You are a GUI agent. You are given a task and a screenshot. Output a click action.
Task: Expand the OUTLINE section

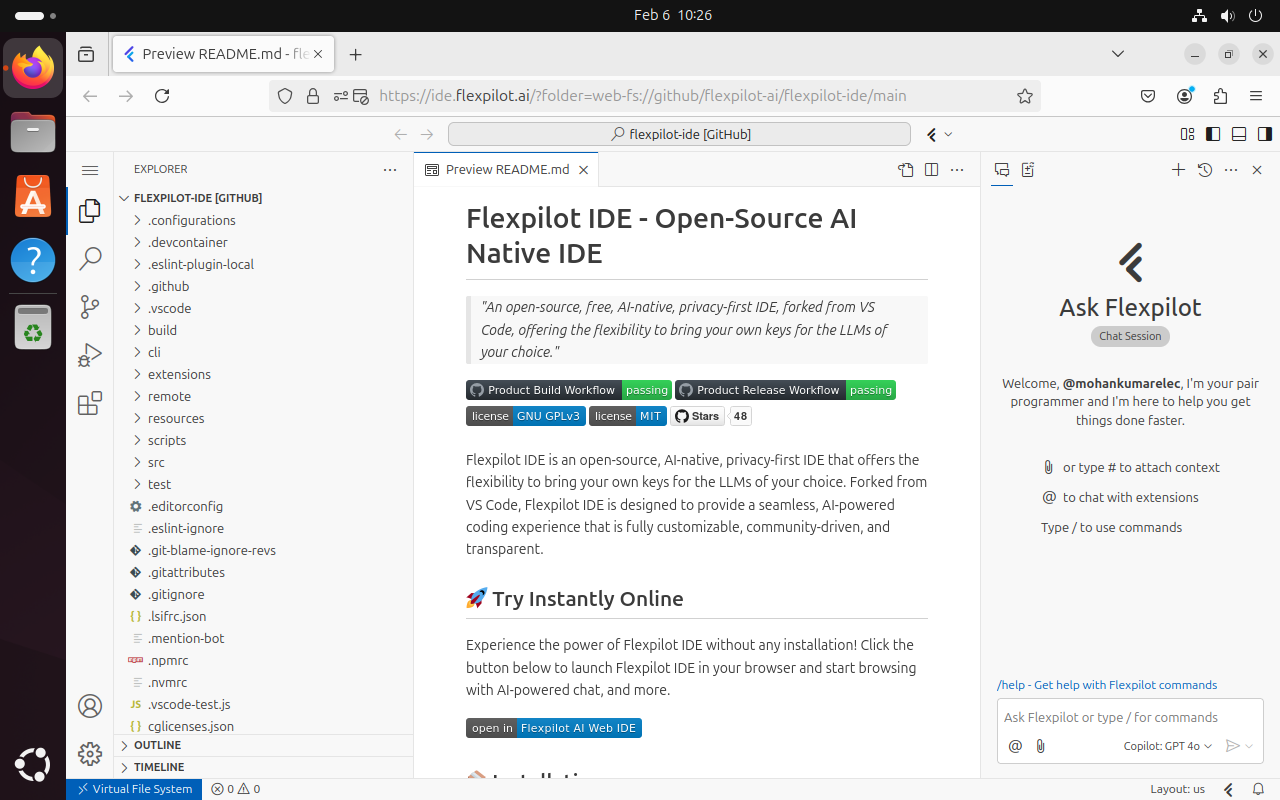[157, 745]
